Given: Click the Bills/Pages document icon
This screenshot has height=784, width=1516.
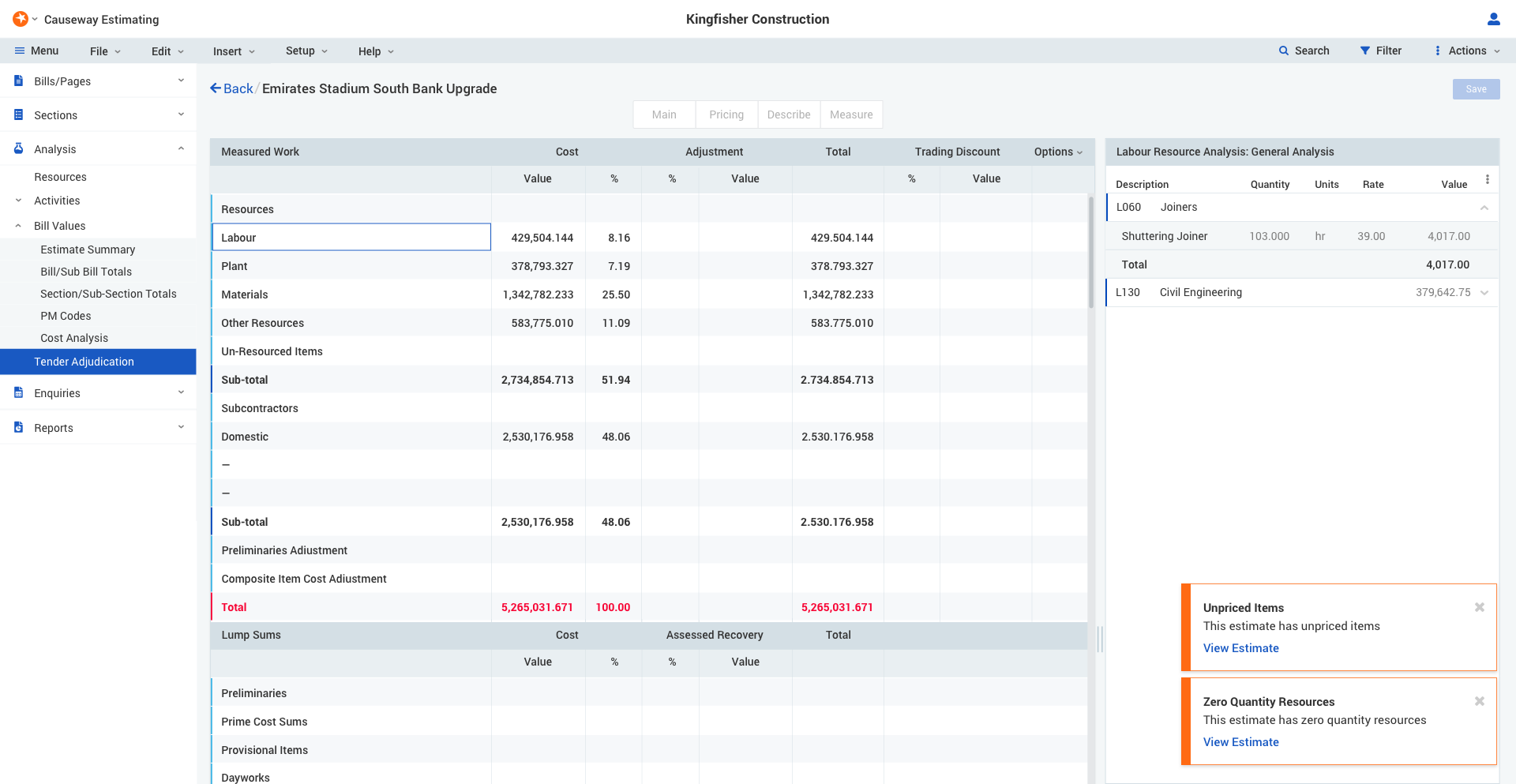Looking at the screenshot, I should tap(19, 81).
